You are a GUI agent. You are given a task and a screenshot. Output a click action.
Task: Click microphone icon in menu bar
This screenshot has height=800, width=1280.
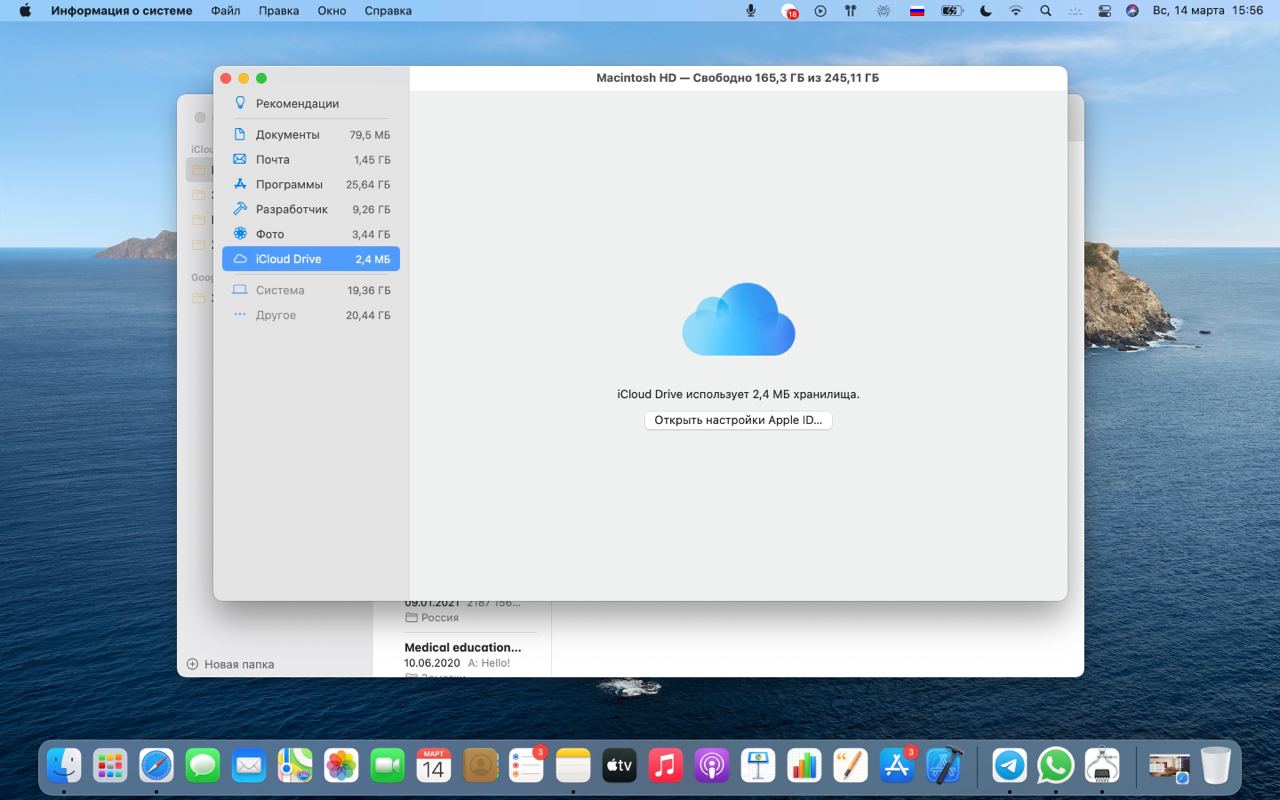[751, 11]
